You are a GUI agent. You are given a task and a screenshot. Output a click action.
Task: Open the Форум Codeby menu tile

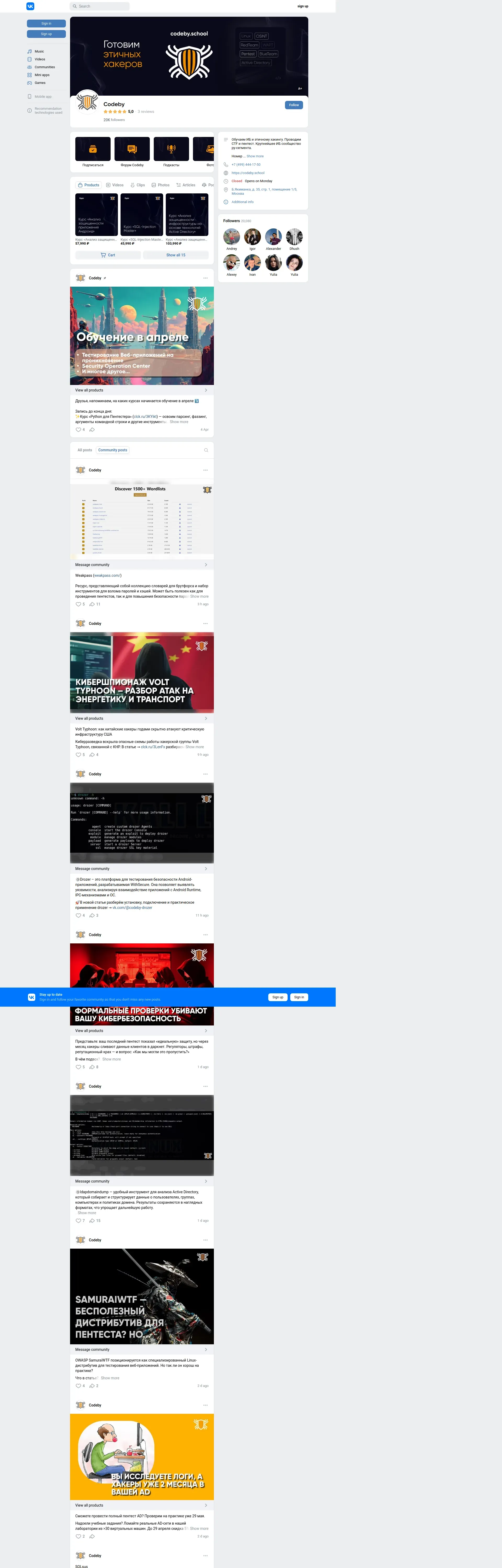[132, 152]
